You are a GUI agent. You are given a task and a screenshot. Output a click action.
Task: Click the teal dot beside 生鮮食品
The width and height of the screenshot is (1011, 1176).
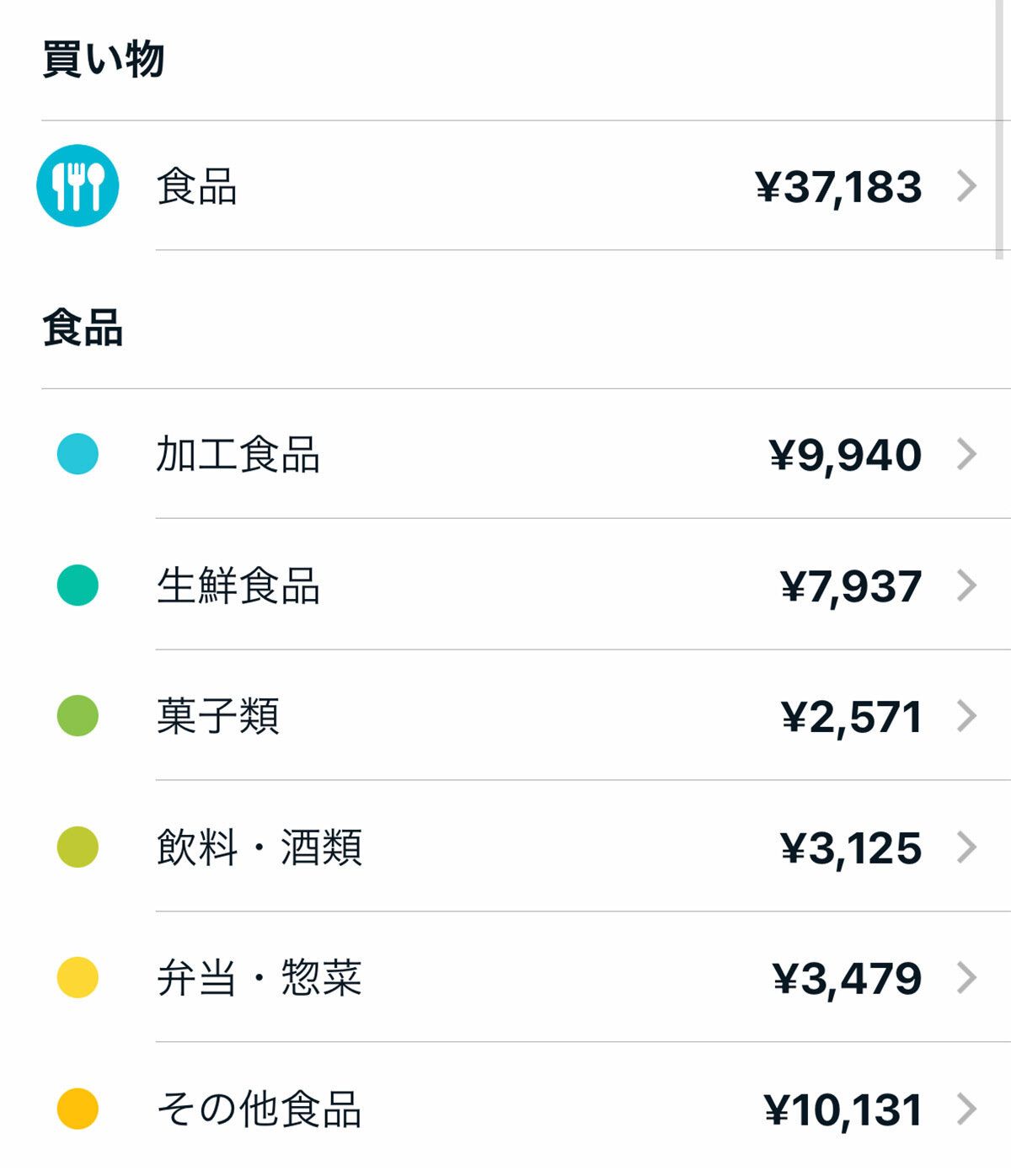[x=78, y=585]
